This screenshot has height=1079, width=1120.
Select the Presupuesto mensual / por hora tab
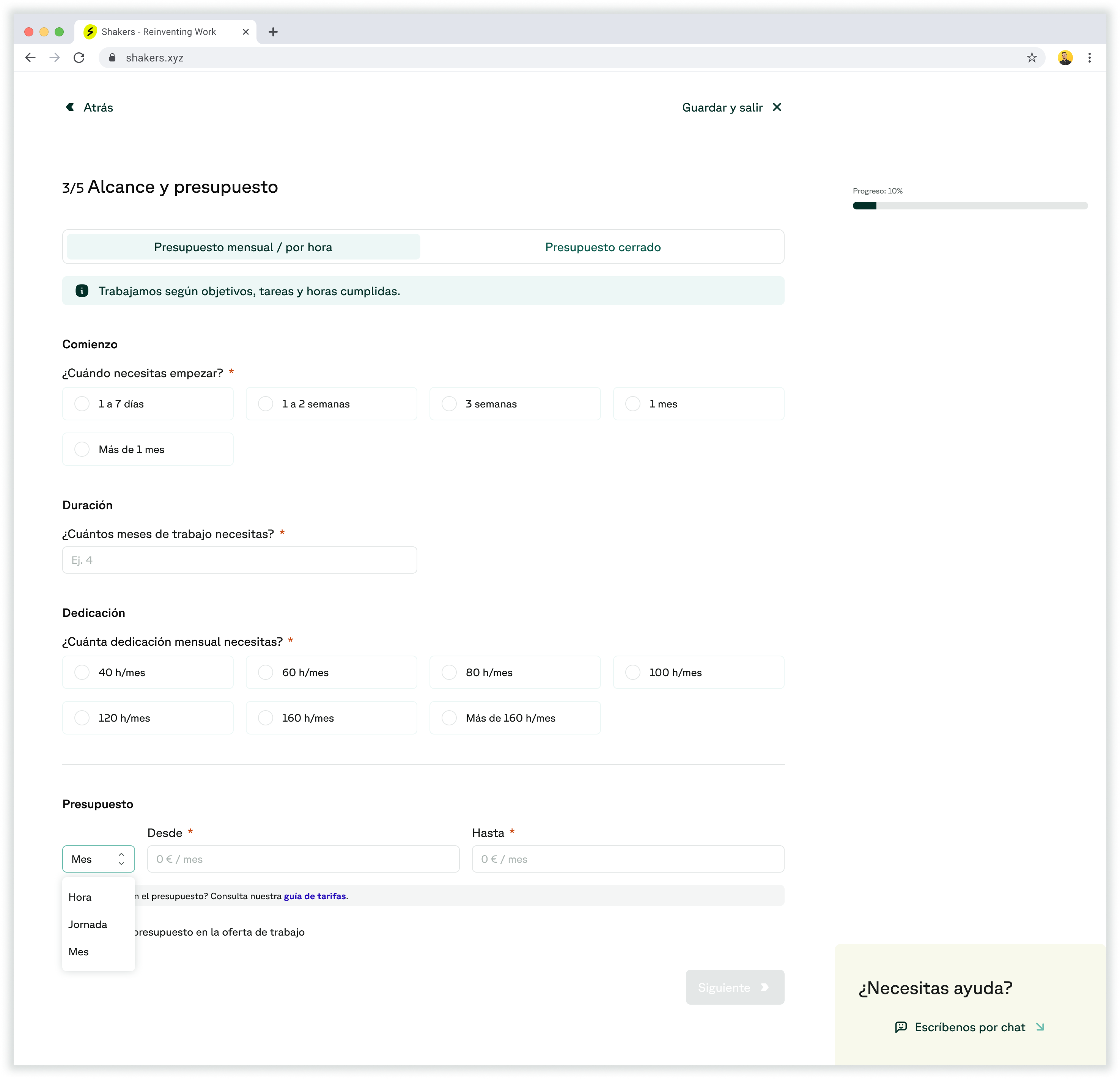click(243, 247)
